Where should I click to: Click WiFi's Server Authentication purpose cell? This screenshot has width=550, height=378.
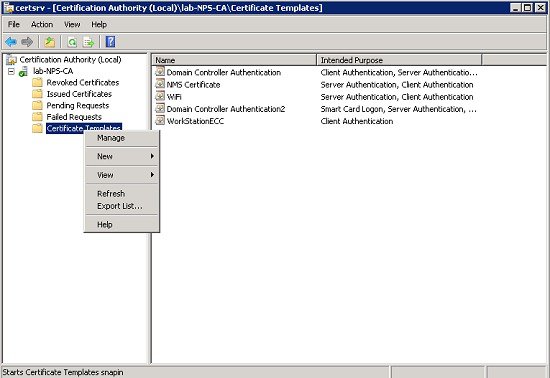(x=397, y=97)
